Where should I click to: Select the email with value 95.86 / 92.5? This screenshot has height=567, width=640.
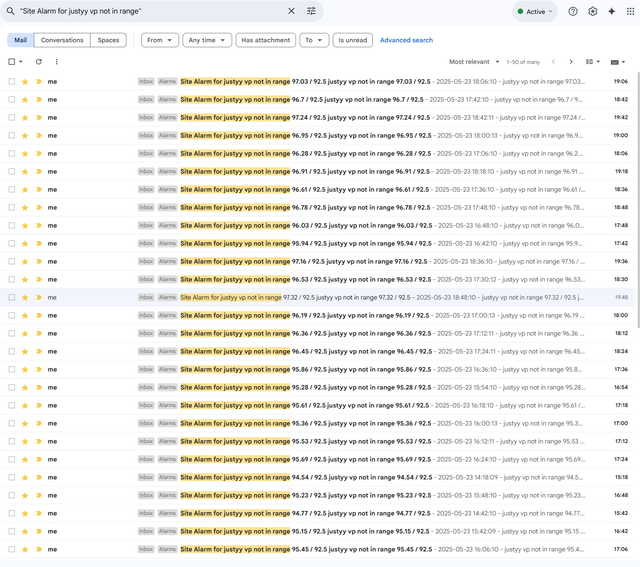click(x=11, y=369)
